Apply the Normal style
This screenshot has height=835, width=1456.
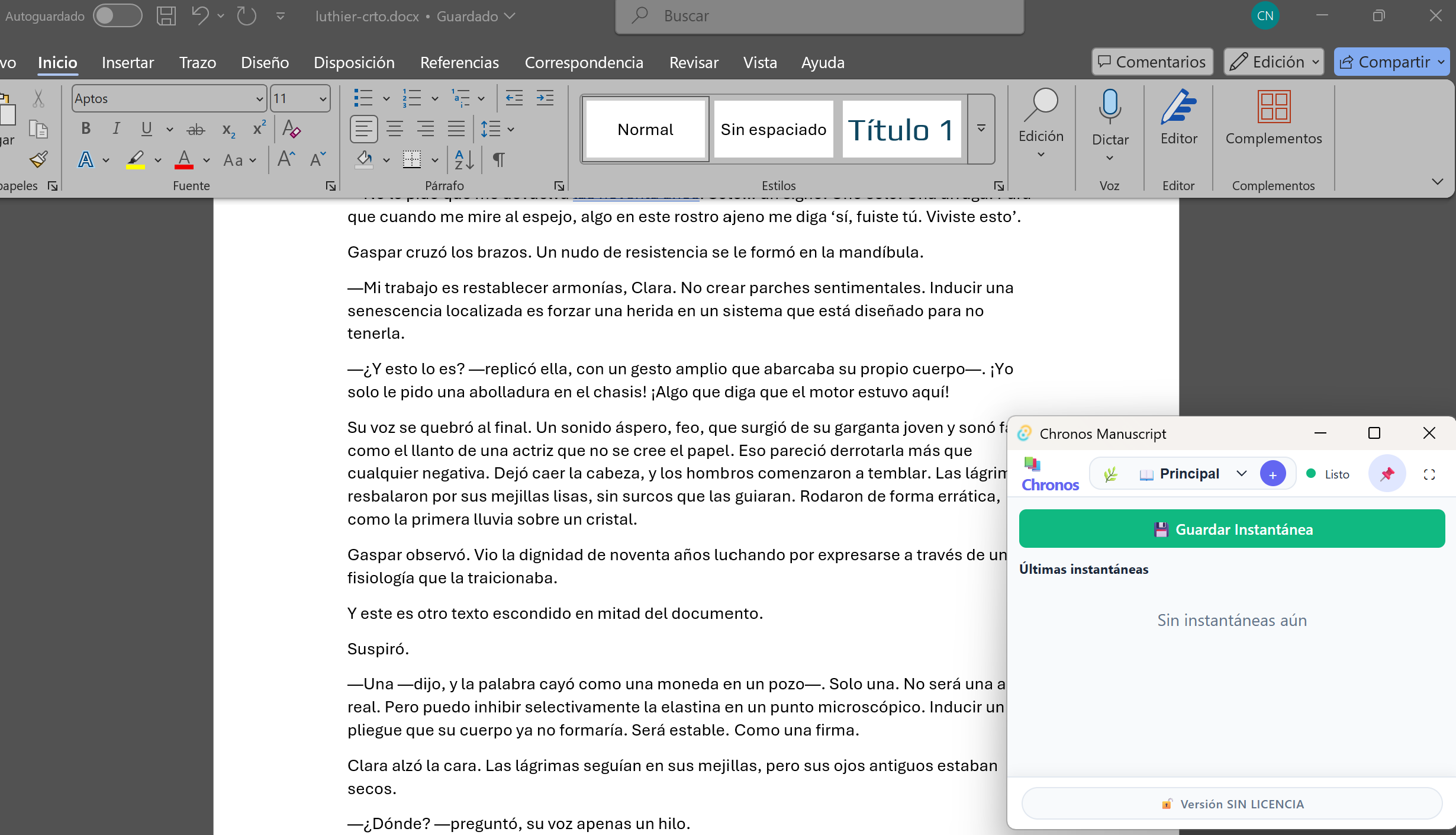pos(645,129)
